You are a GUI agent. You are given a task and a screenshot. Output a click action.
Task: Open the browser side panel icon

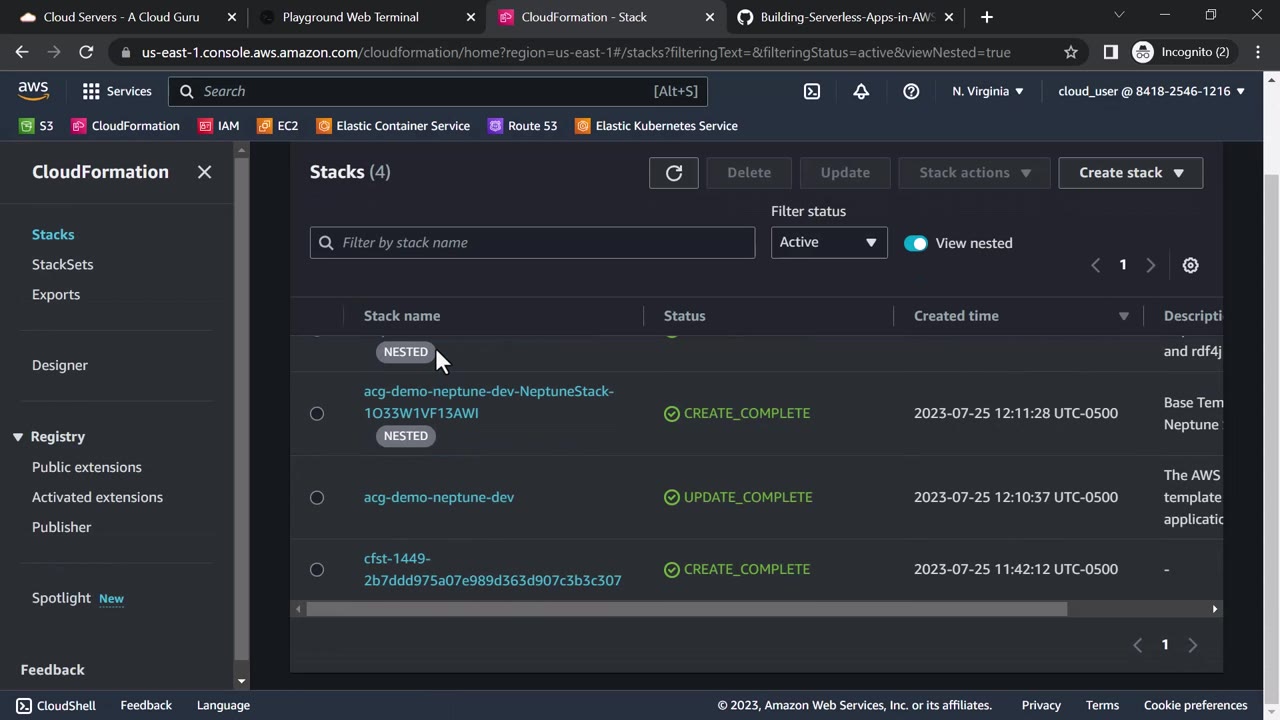[1110, 52]
